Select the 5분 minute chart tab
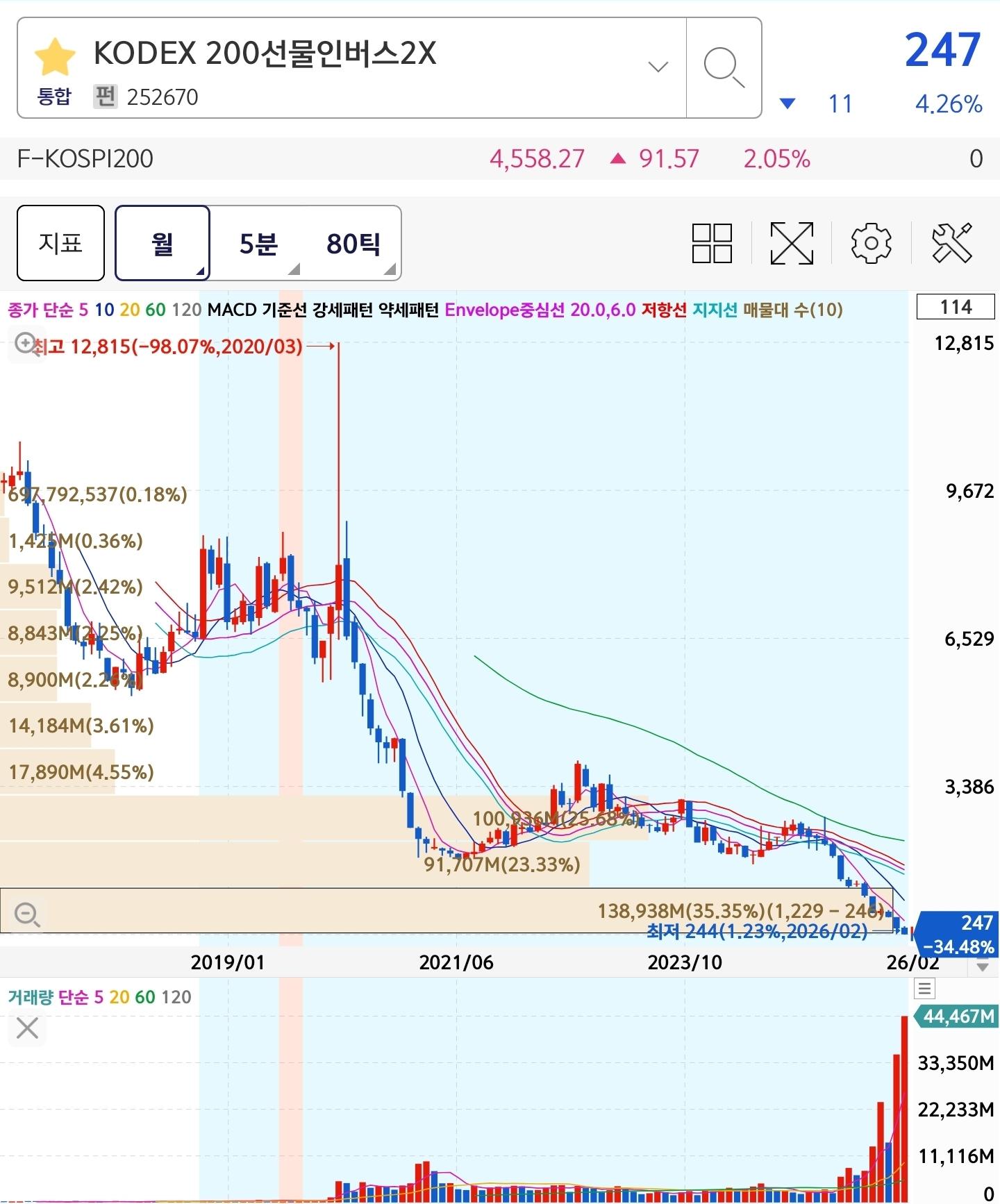 [x=258, y=243]
